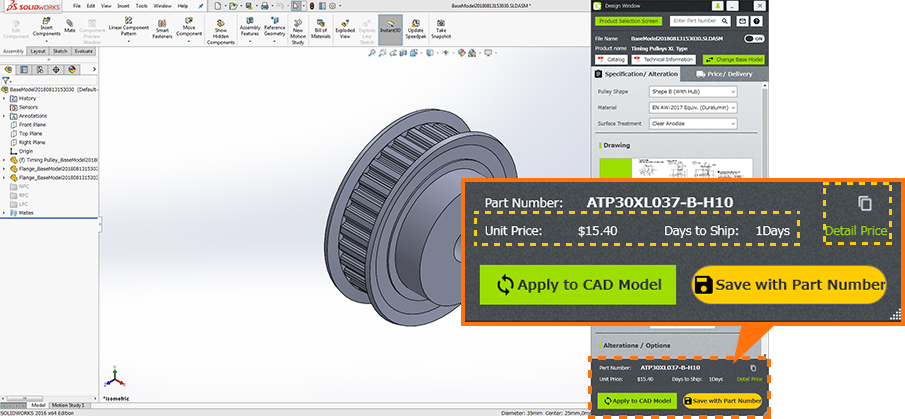
Task: Click Update Speedpak
Action: coord(415,28)
